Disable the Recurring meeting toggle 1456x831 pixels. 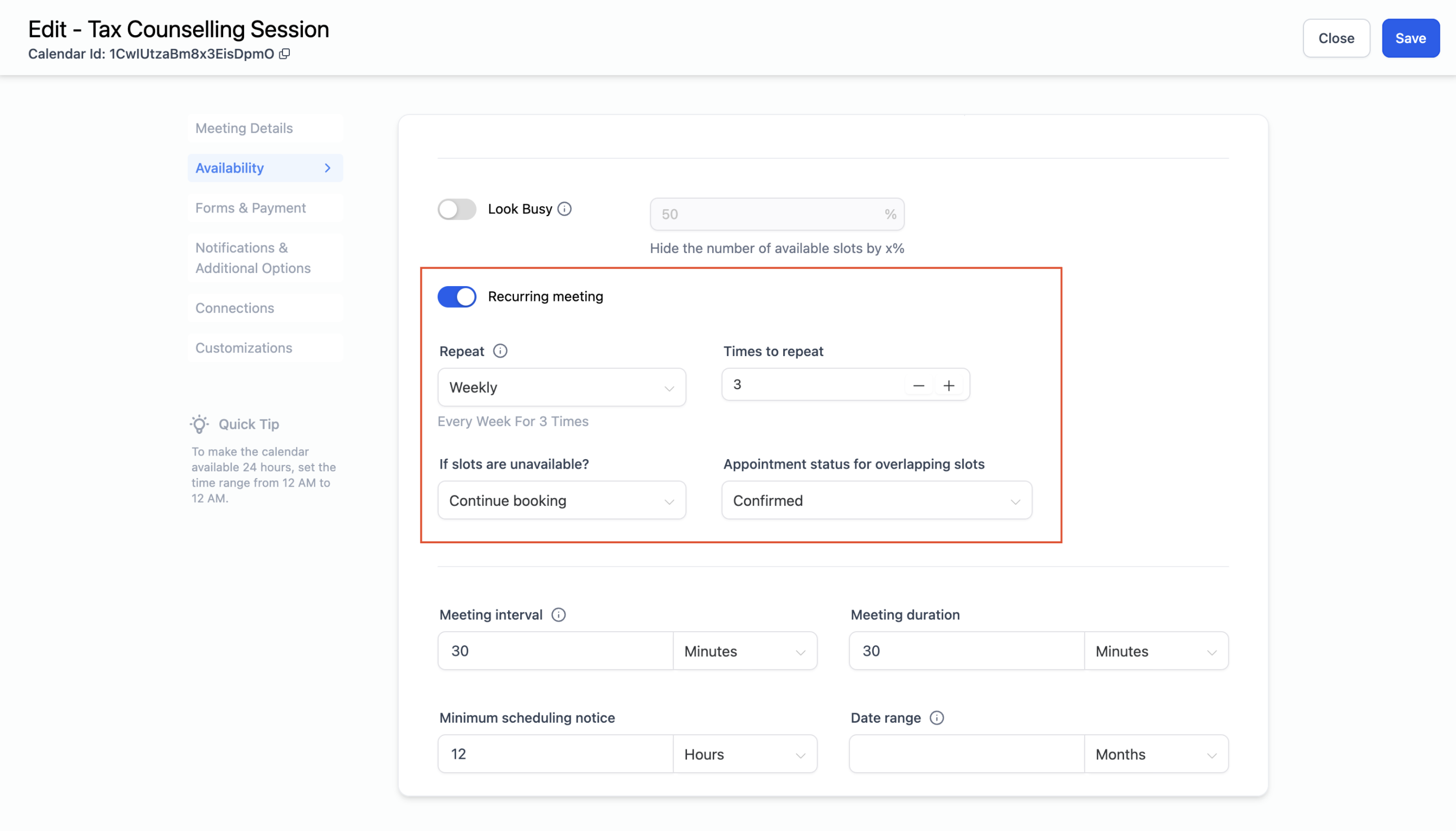click(457, 297)
